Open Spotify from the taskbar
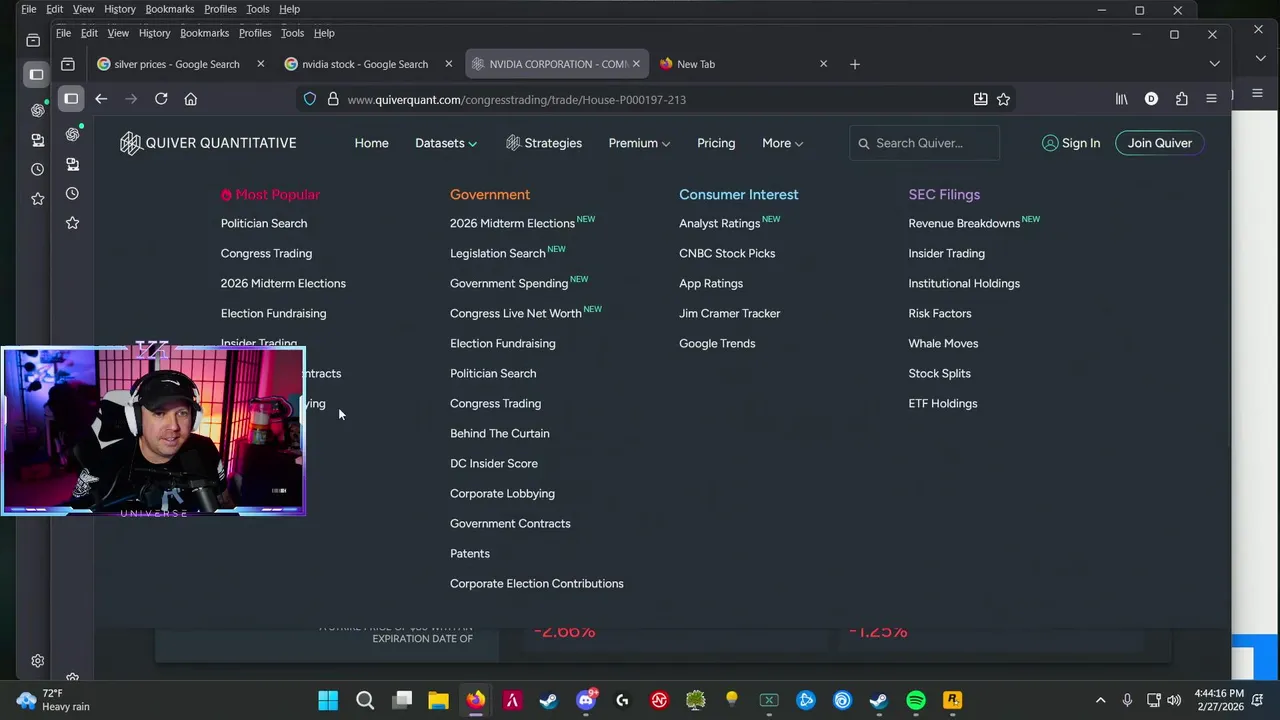This screenshot has width=1280, height=720. (916, 700)
